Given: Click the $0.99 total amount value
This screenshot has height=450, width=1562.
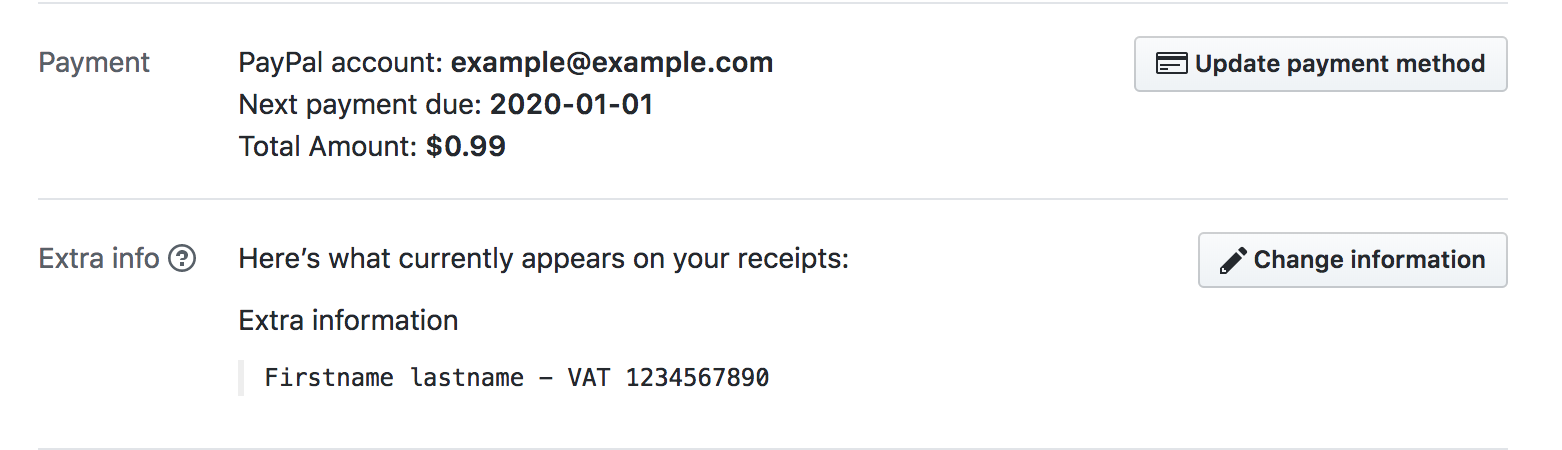Looking at the screenshot, I should (466, 148).
